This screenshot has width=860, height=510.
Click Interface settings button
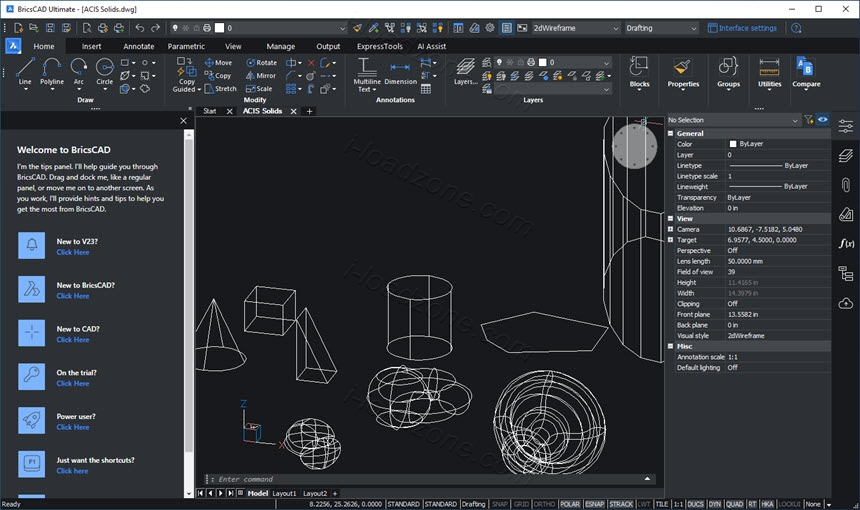(742, 28)
